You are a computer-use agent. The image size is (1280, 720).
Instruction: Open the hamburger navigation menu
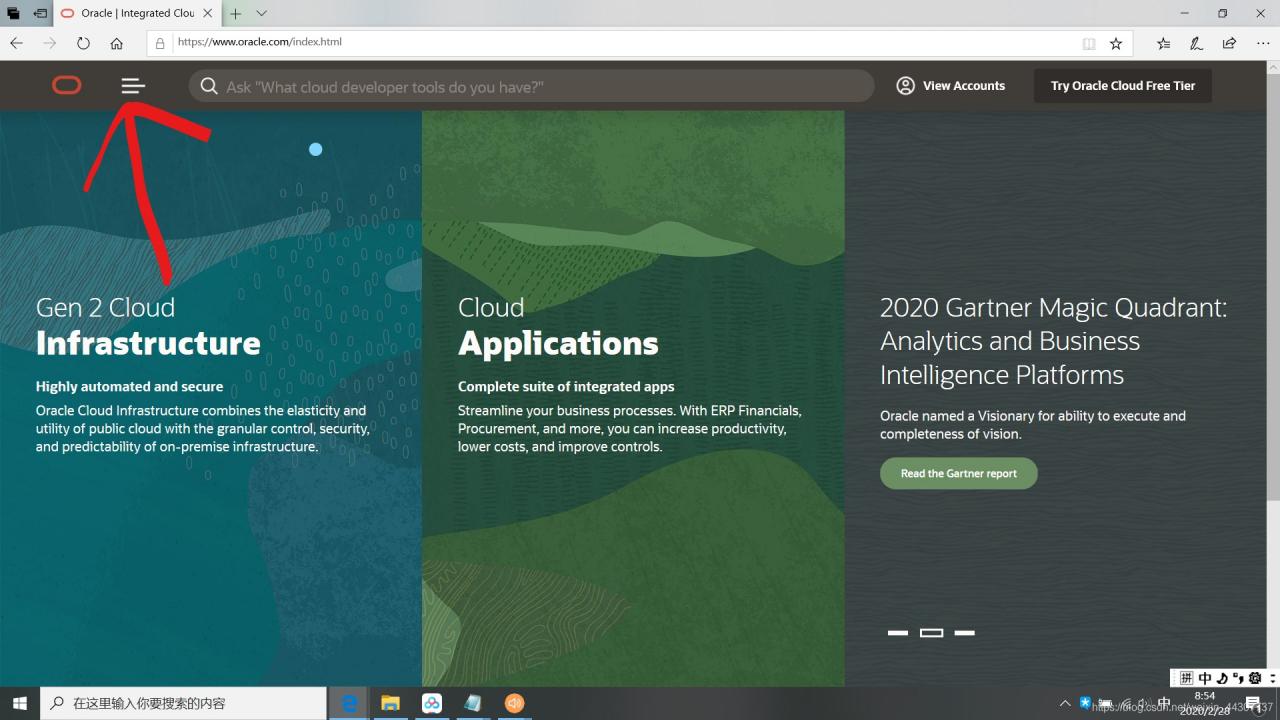[x=133, y=86]
